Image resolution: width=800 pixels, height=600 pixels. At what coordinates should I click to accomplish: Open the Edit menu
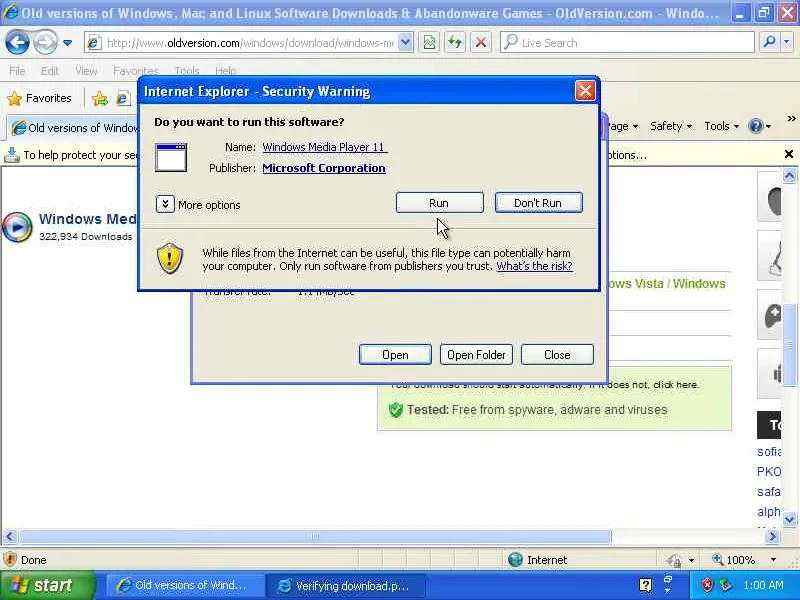[x=49, y=71]
